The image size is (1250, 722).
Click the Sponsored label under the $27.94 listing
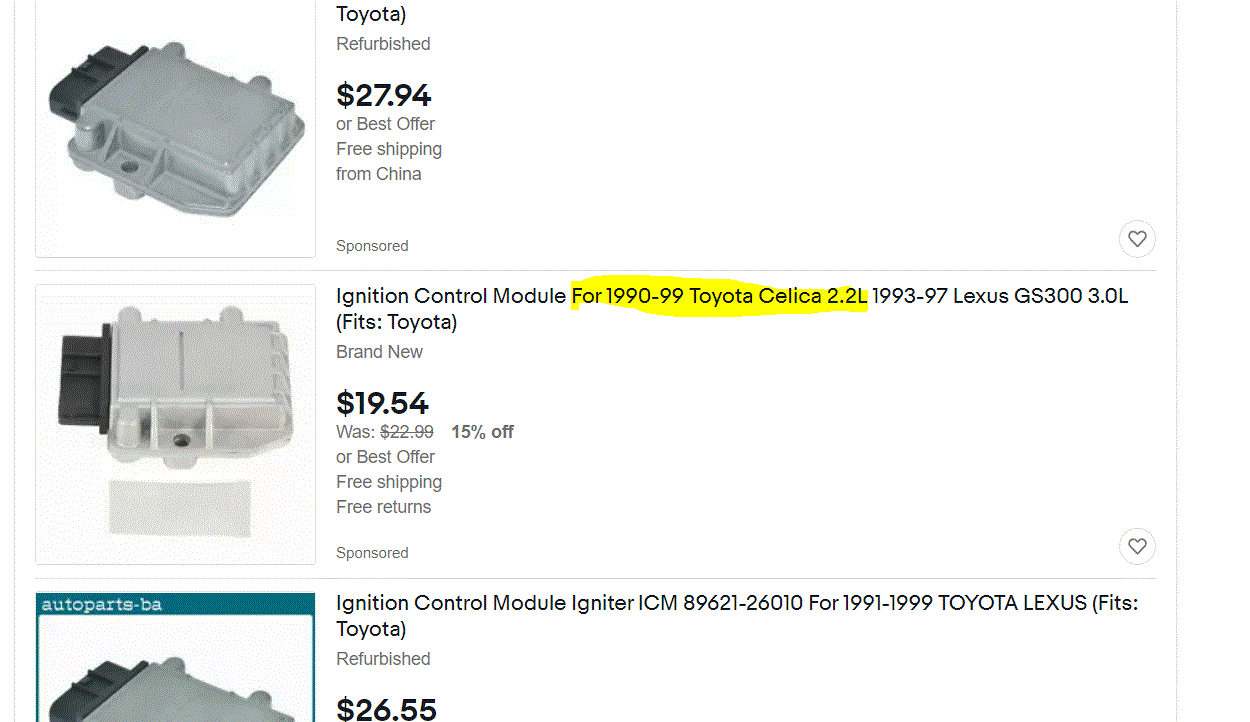372,246
